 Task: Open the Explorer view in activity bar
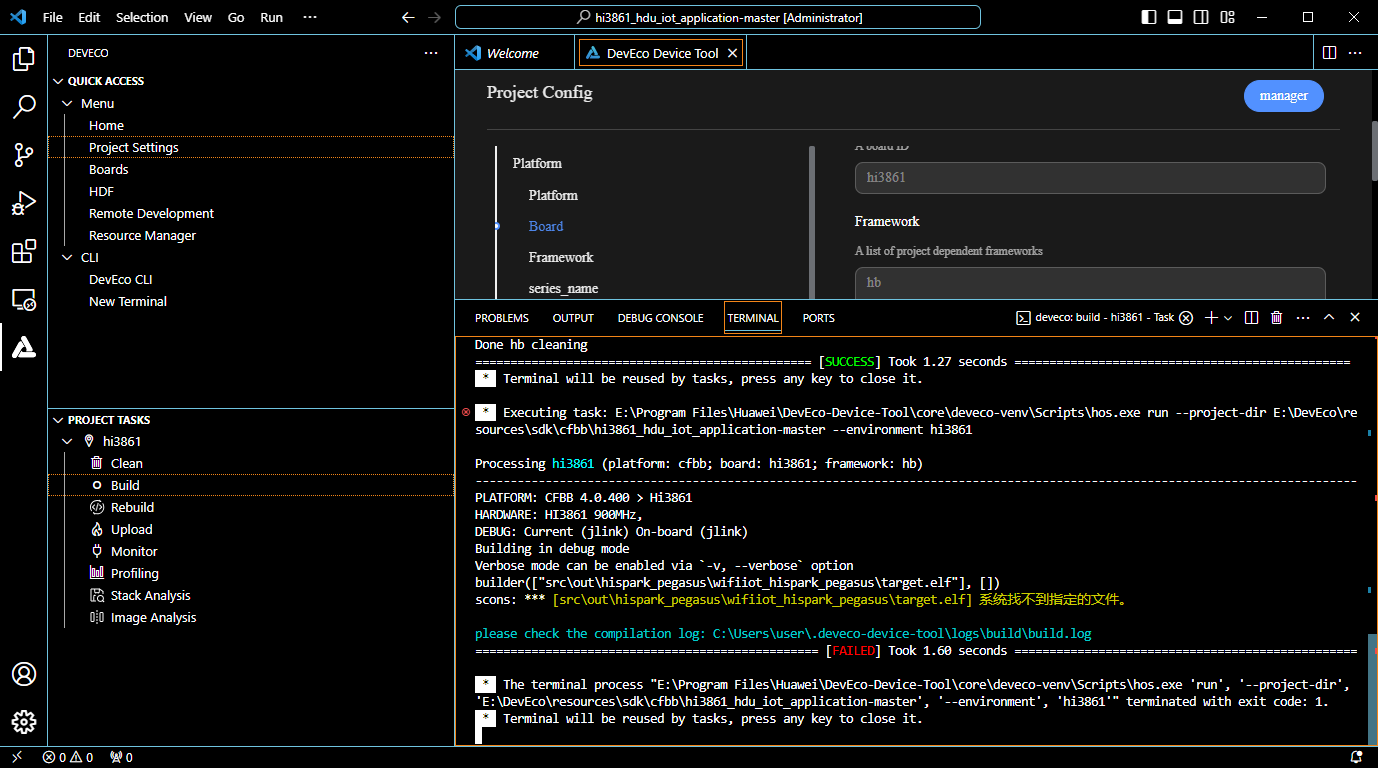(x=24, y=59)
